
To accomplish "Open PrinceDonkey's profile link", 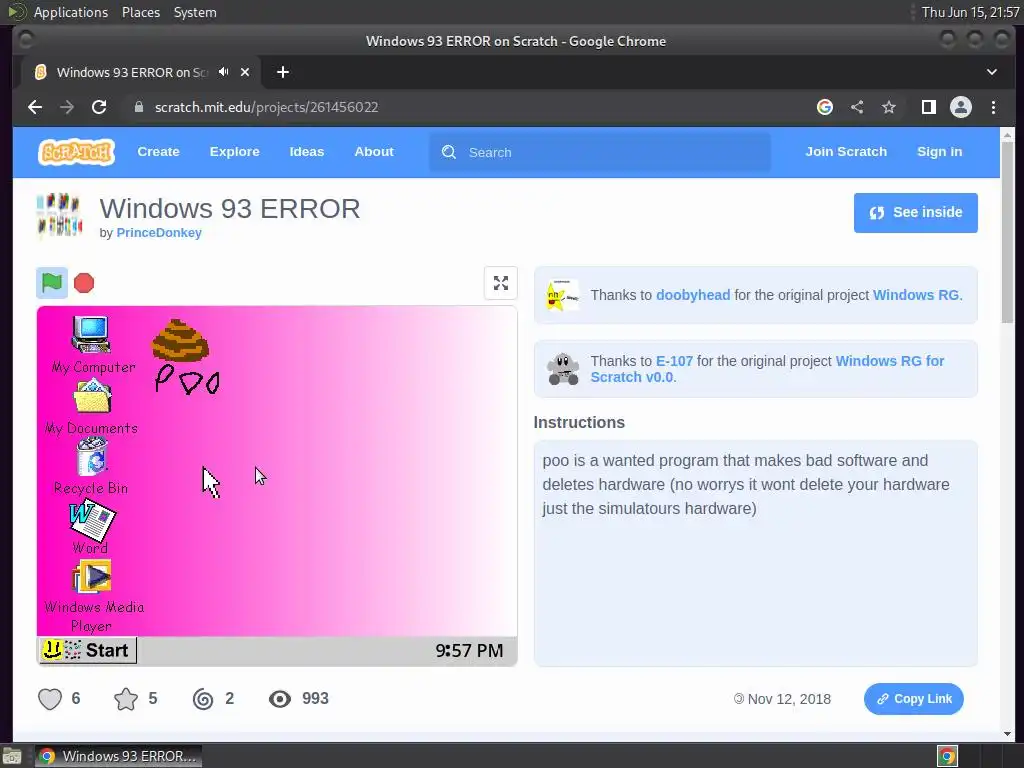I will tap(159, 233).
